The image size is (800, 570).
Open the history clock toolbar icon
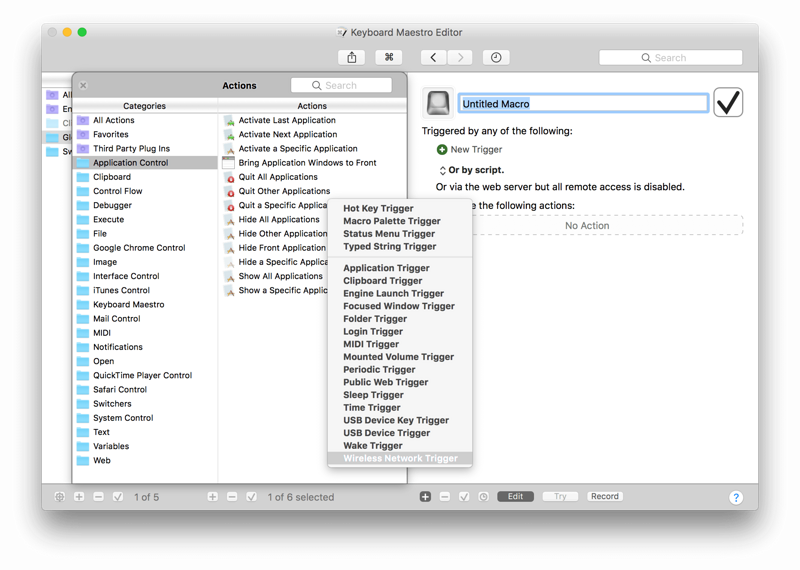496,58
